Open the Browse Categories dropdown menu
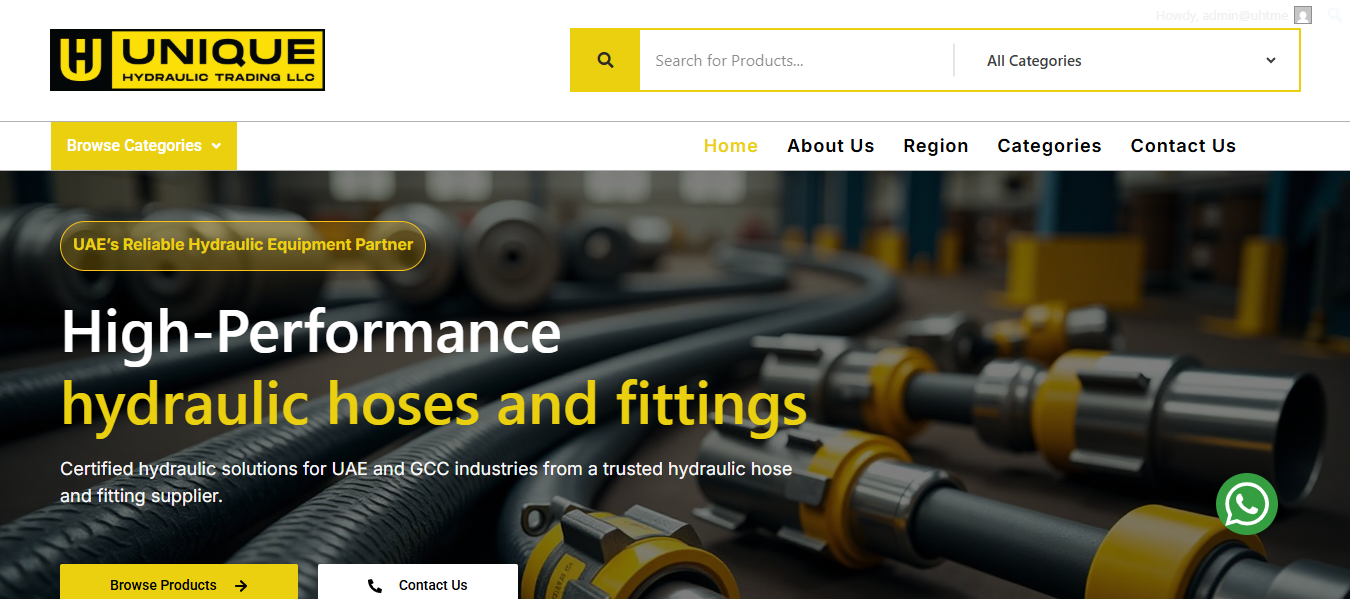This screenshot has height=599, width=1350. (144, 146)
